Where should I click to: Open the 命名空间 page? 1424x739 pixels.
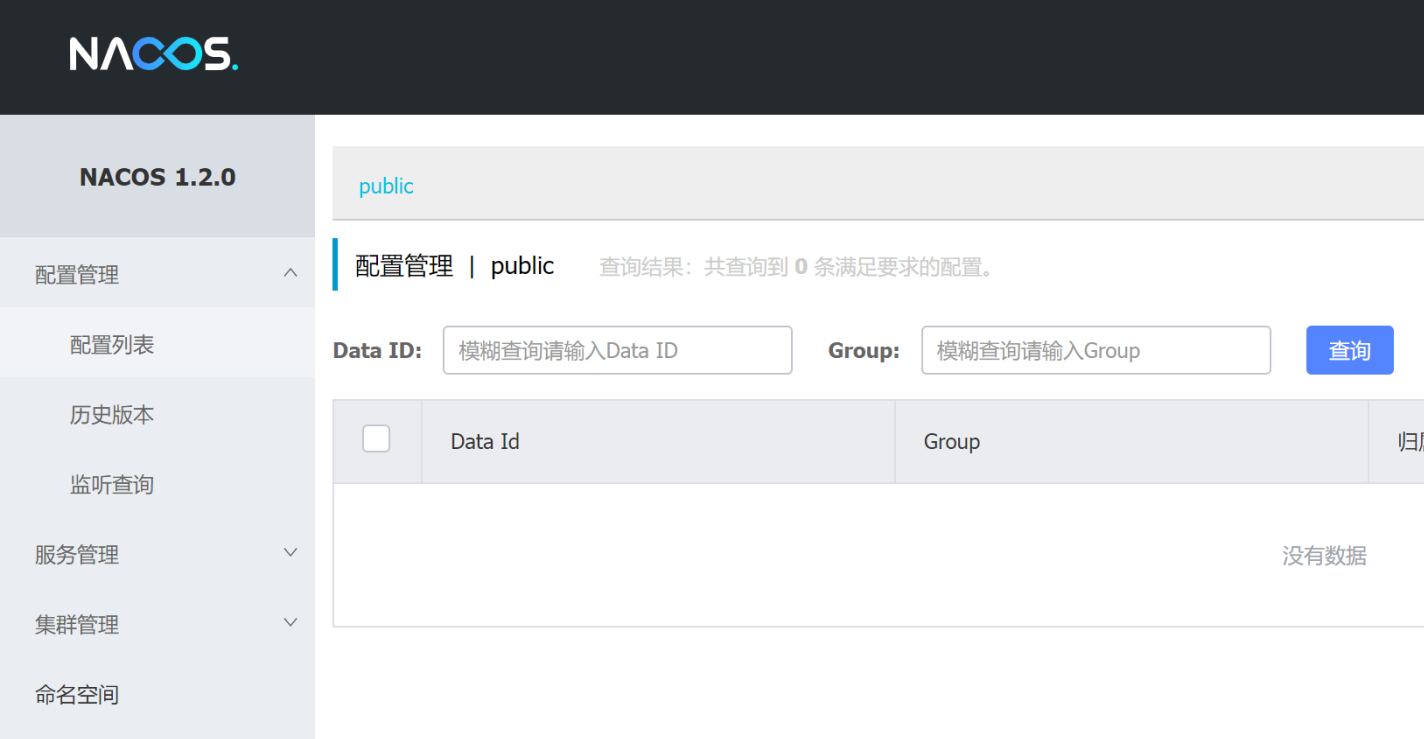tap(77, 695)
